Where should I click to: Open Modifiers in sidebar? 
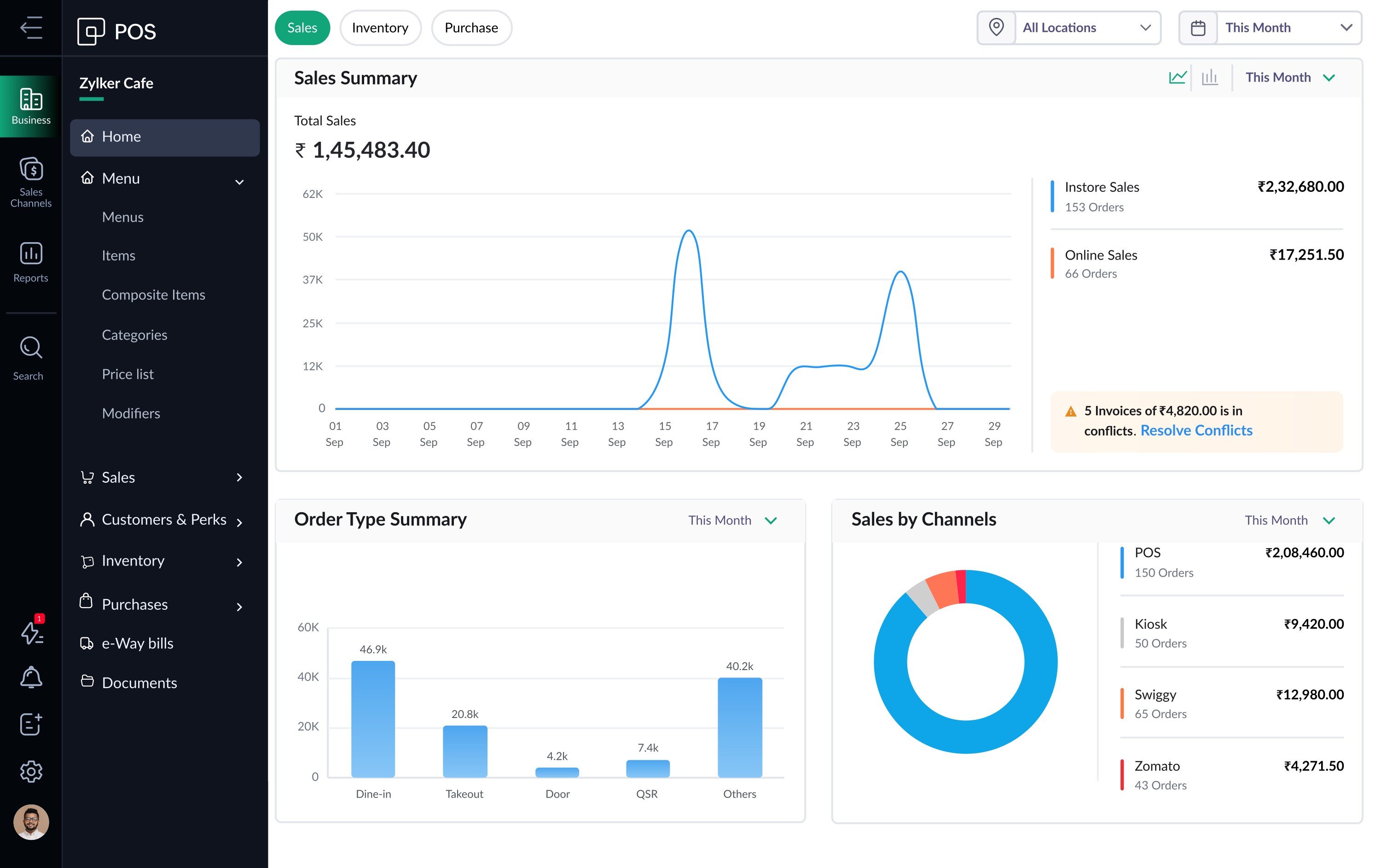[131, 413]
